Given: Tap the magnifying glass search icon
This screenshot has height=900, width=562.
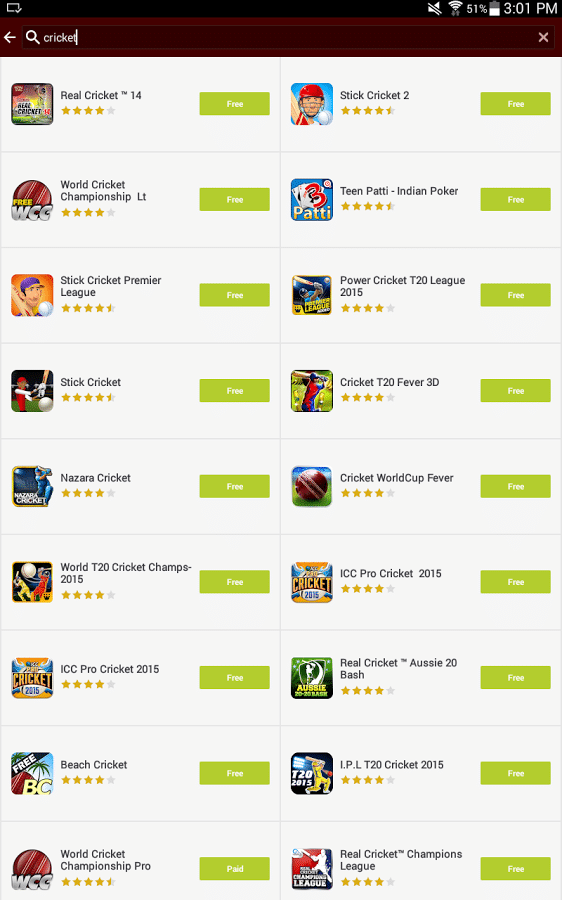Looking at the screenshot, I should pyautogui.click(x=33, y=37).
